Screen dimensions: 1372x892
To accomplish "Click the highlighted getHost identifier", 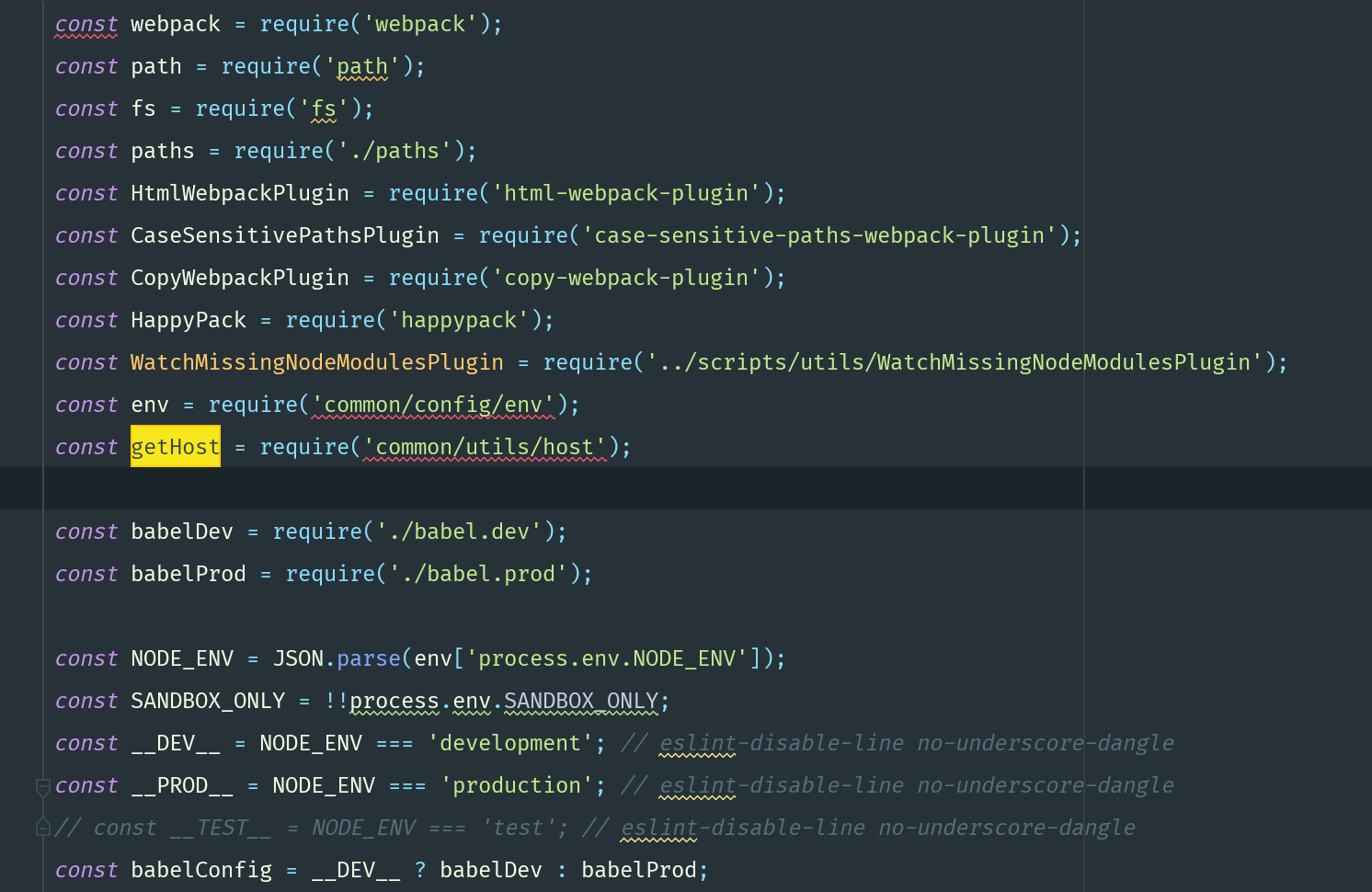I will pos(175,447).
